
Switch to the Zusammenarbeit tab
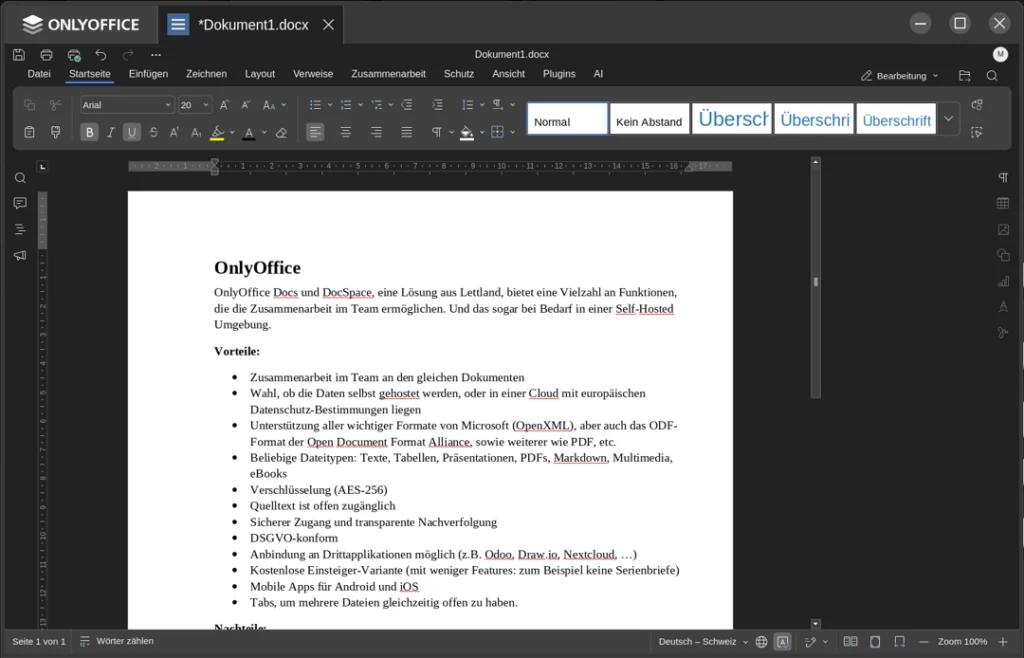(389, 74)
